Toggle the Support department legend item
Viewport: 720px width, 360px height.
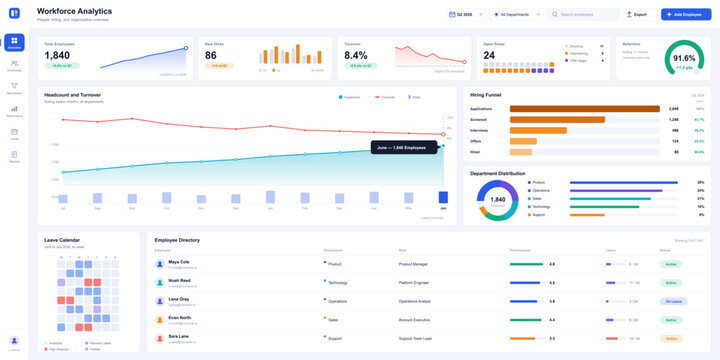(x=536, y=215)
